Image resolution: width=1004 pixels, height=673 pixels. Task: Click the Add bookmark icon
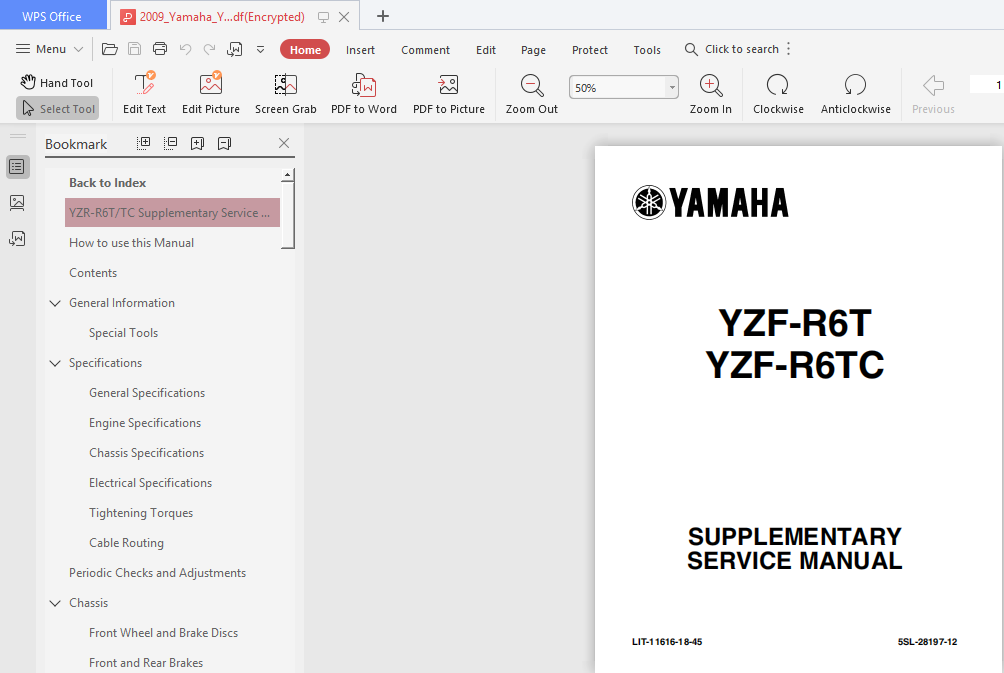(197, 143)
